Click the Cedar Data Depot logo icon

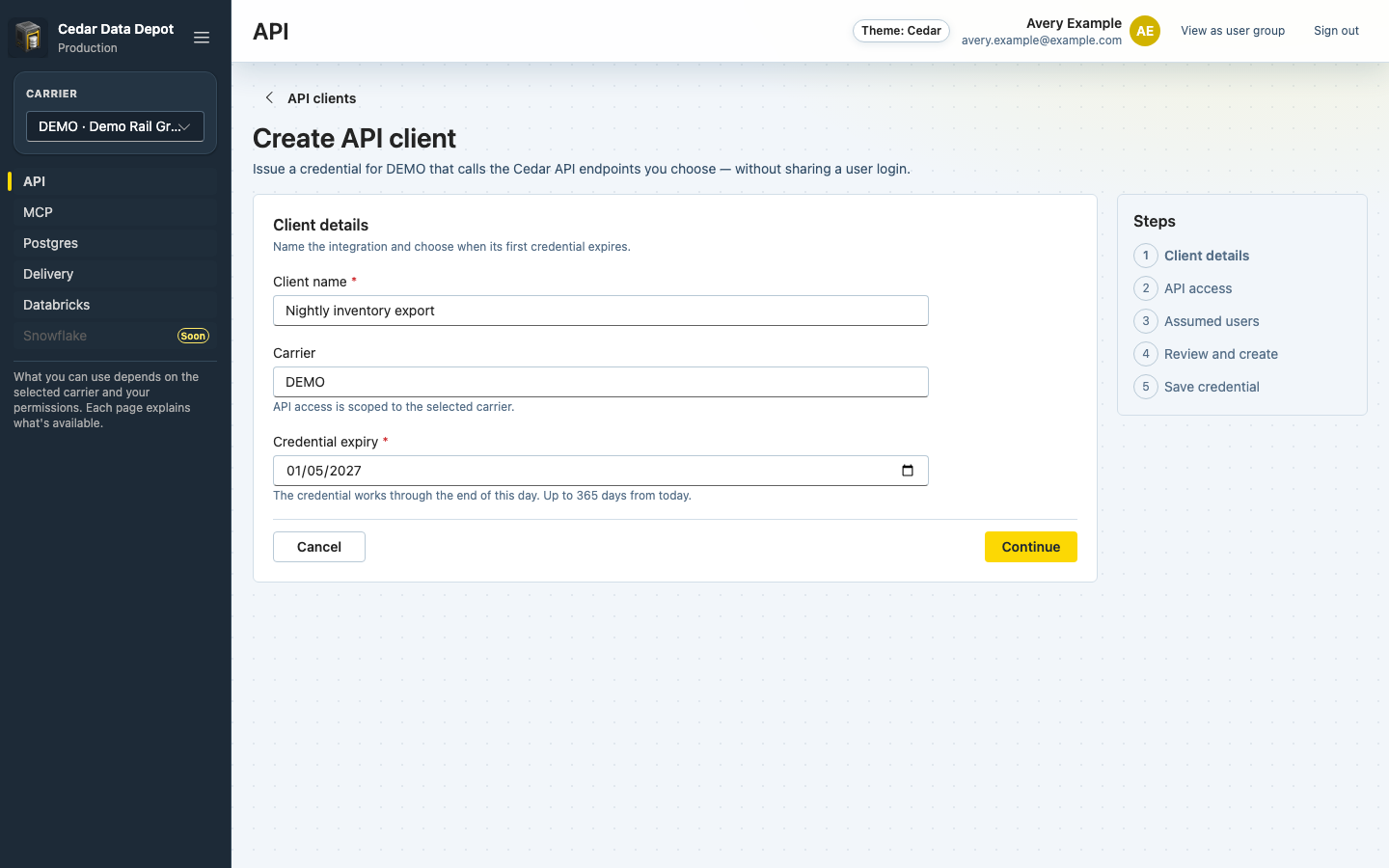28,38
